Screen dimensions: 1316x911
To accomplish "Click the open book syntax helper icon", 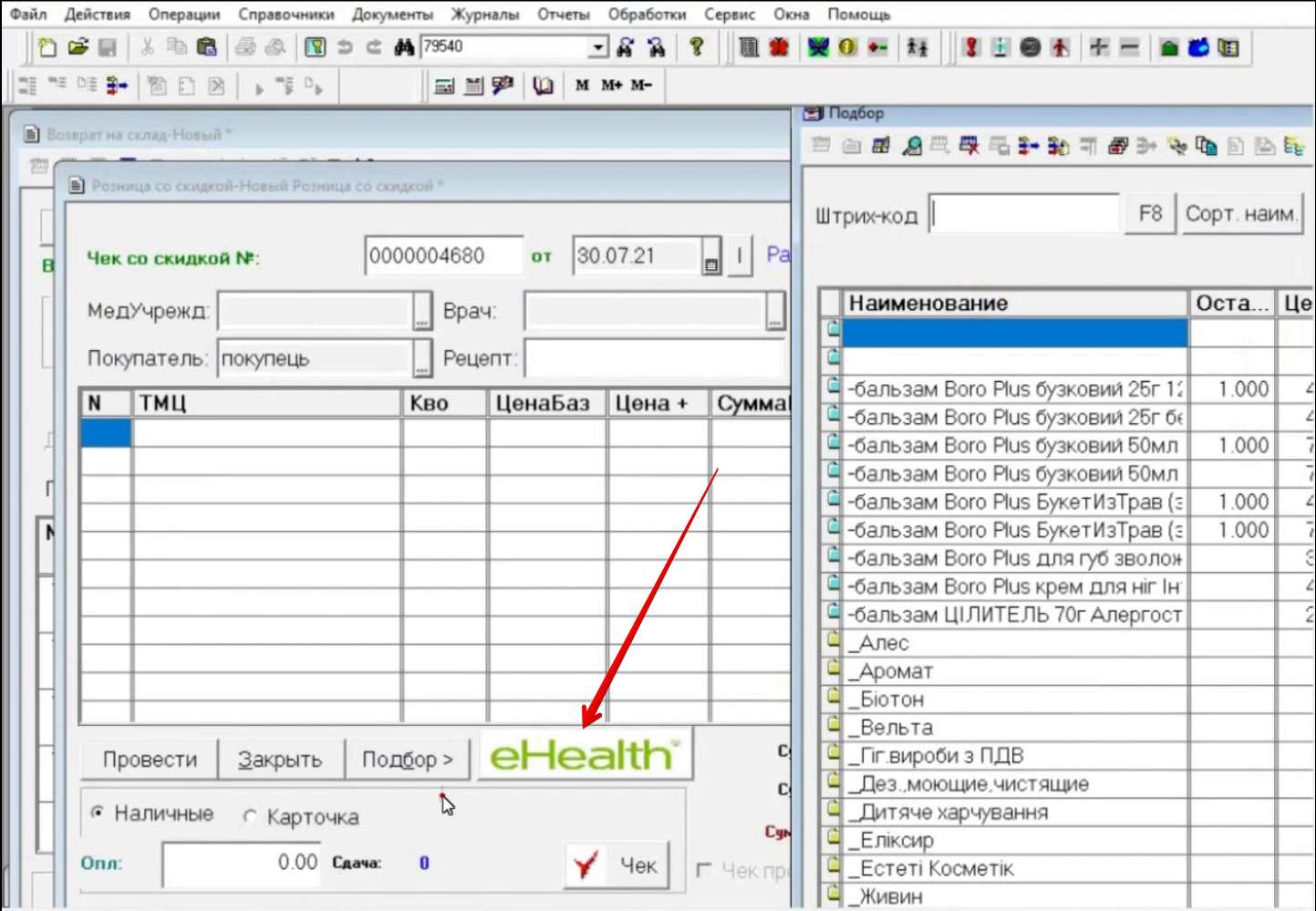I will pos(544,86).
